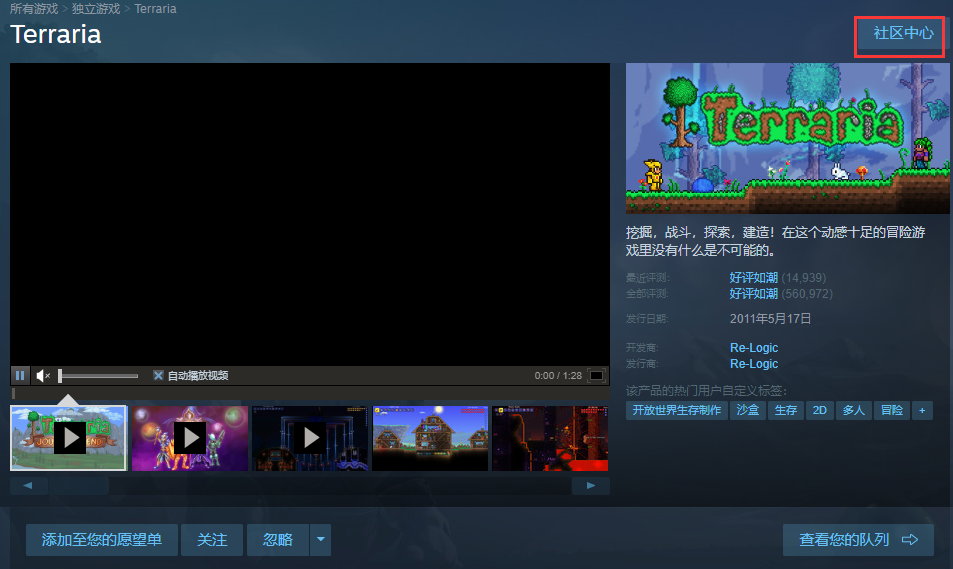Screen dimensions: 953x569
Task: Add a tag with the plus button
Action: coord(922,410)
